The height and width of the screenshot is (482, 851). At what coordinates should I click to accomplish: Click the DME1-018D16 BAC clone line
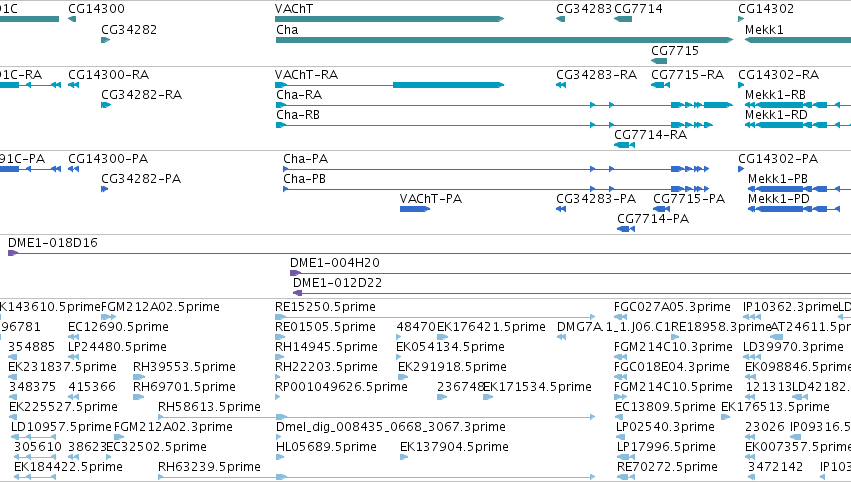click(x=429, y=253)
